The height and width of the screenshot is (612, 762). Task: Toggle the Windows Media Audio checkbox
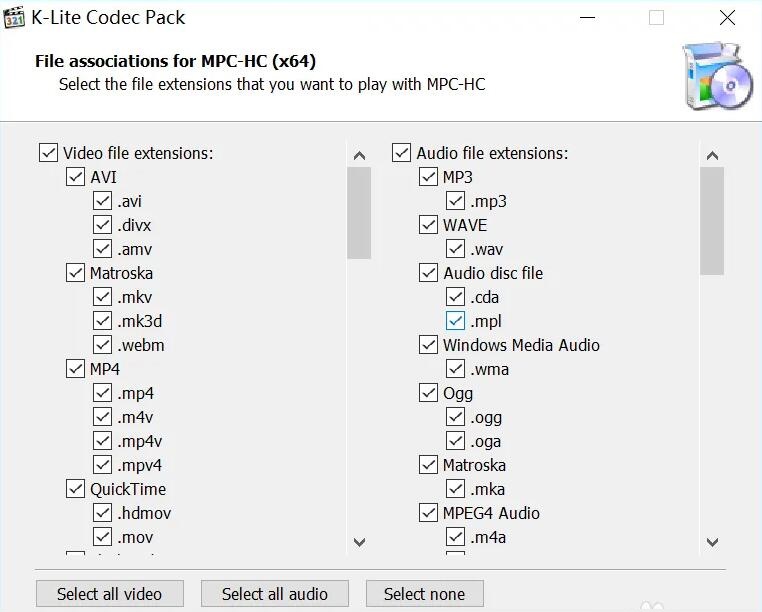(x=428, y=345)
